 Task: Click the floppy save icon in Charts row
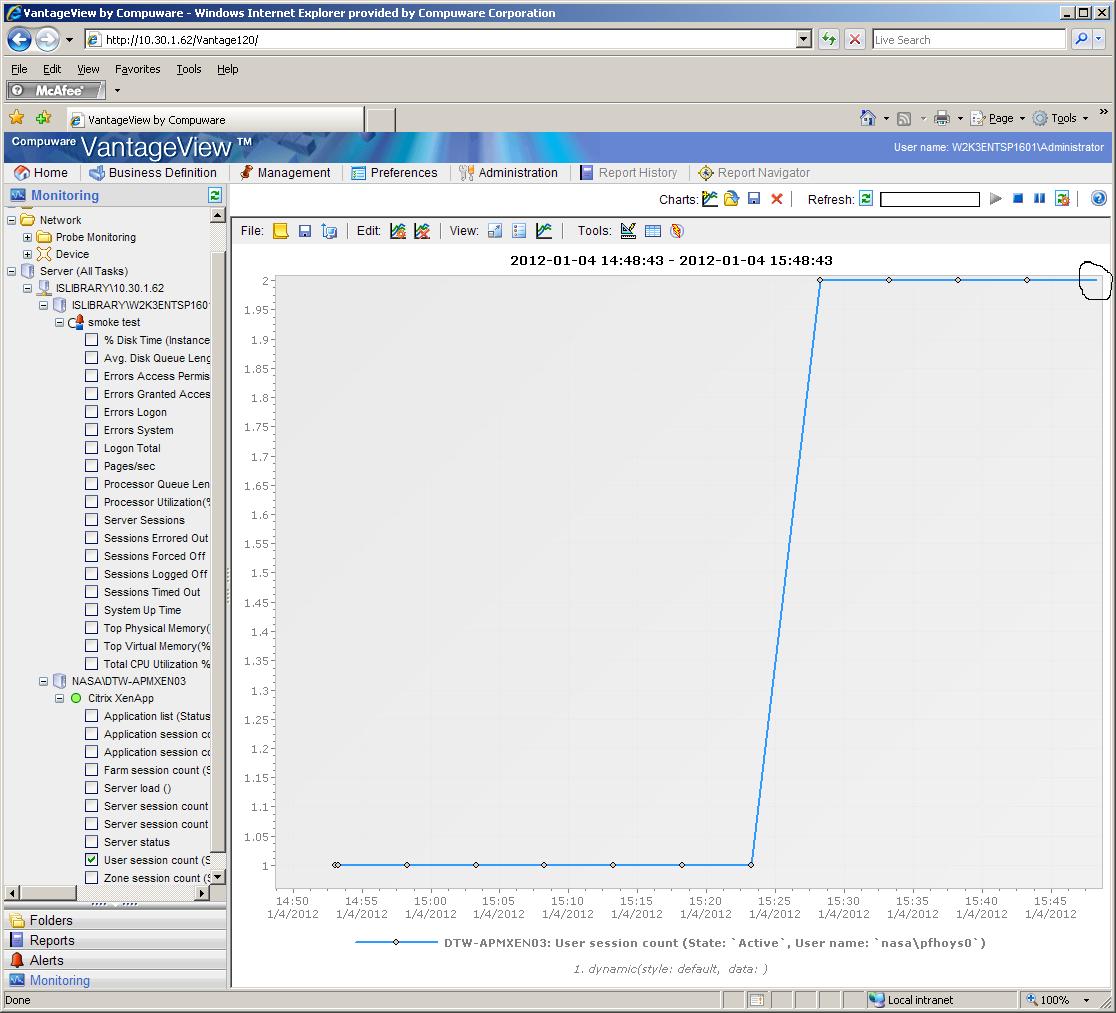tap(754, 199)
